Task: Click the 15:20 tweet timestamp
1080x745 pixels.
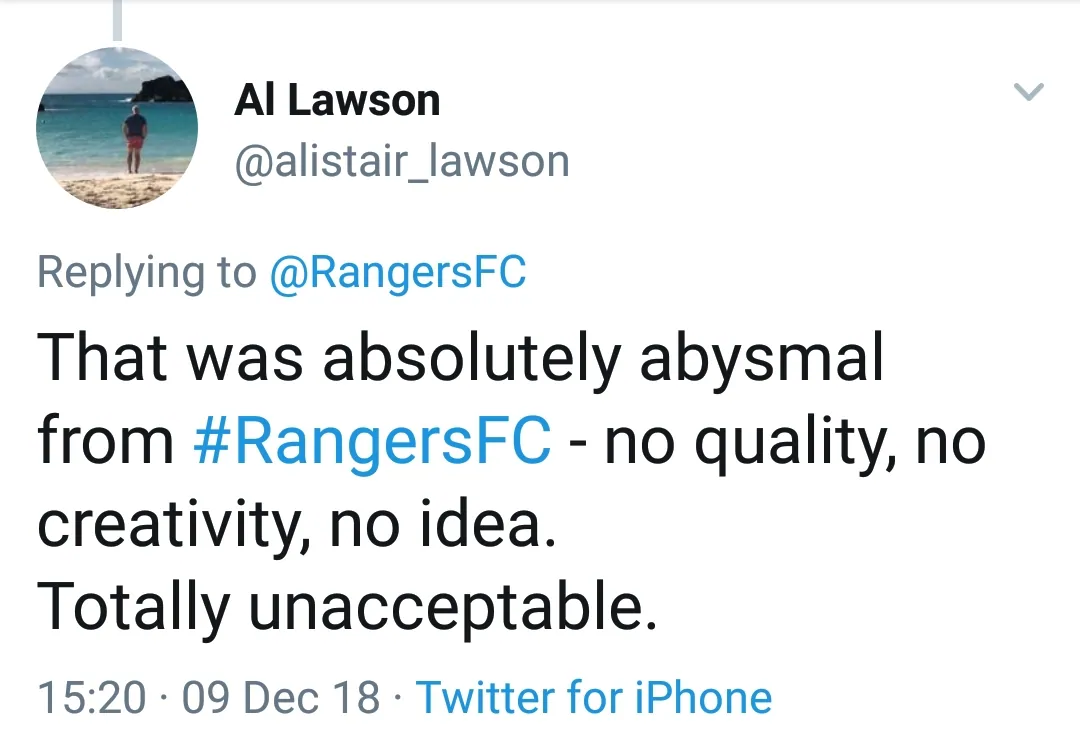Action: 90,697
